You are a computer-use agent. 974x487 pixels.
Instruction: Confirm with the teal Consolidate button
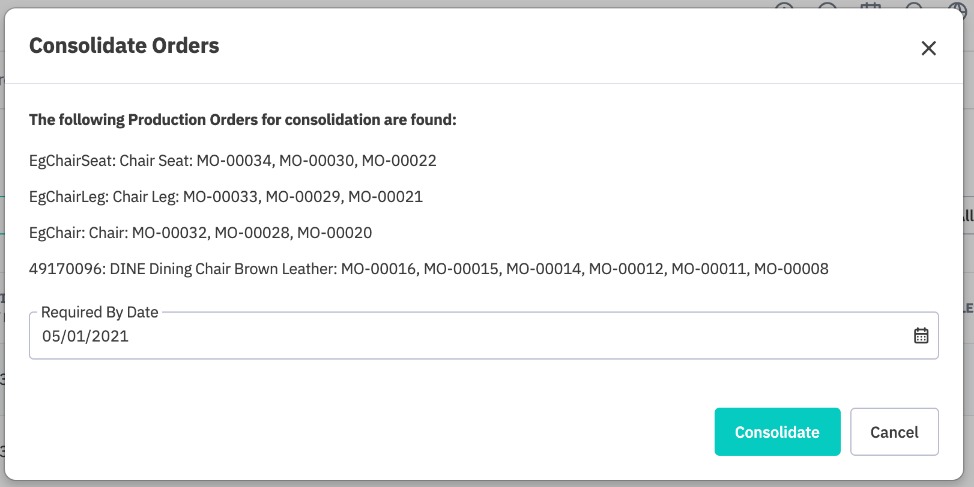[777, 432]
